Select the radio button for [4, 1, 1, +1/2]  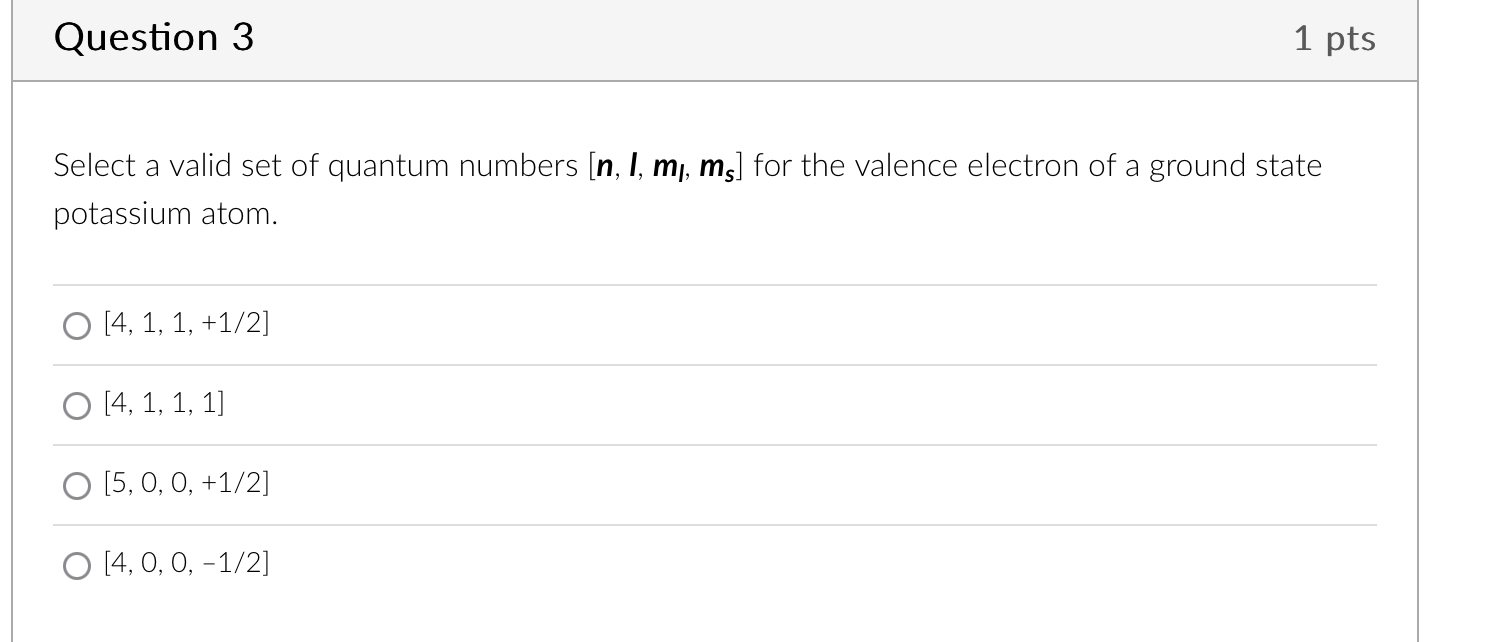[77, 326]
